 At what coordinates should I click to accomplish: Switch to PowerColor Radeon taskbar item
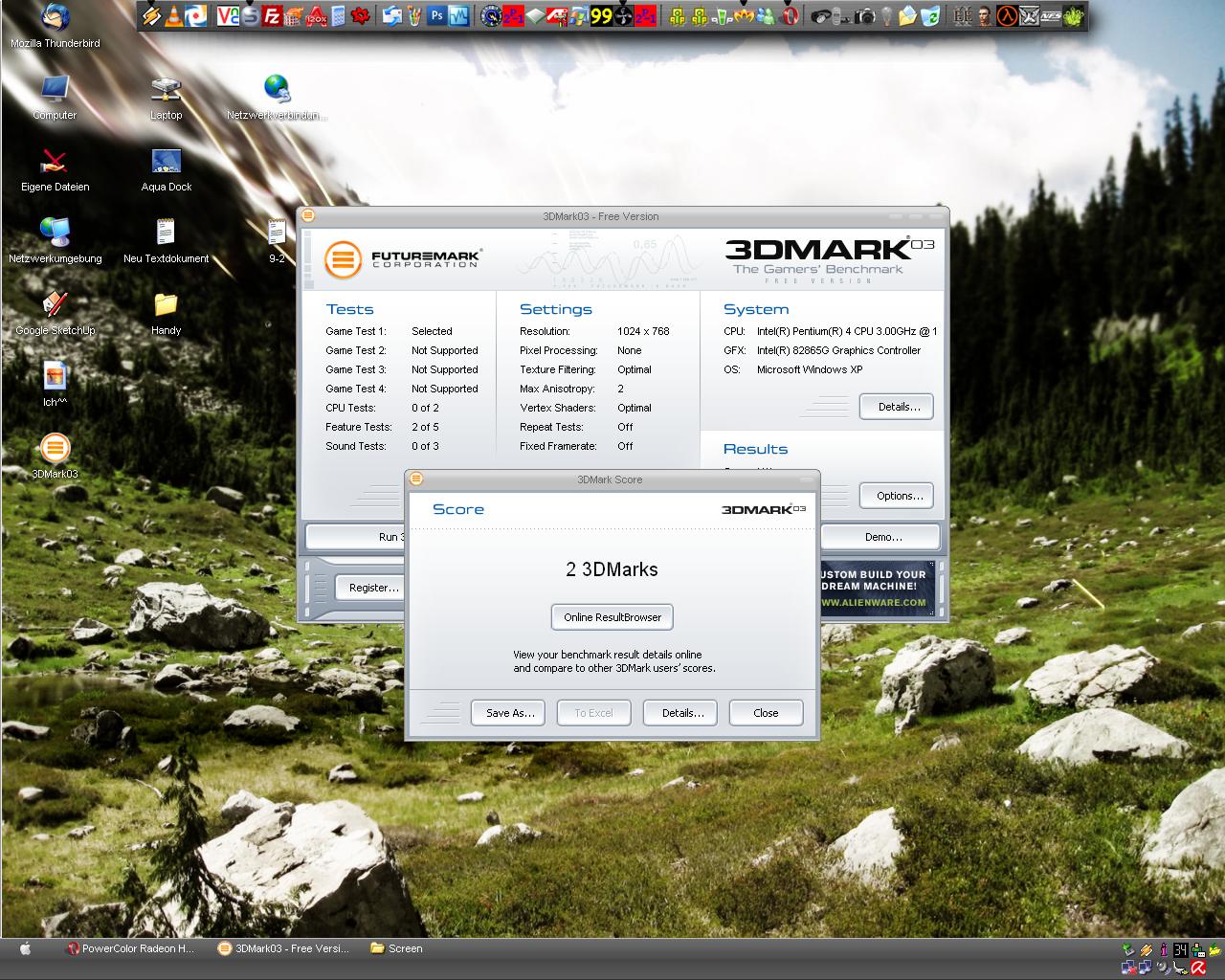click(x=129, y=948)
